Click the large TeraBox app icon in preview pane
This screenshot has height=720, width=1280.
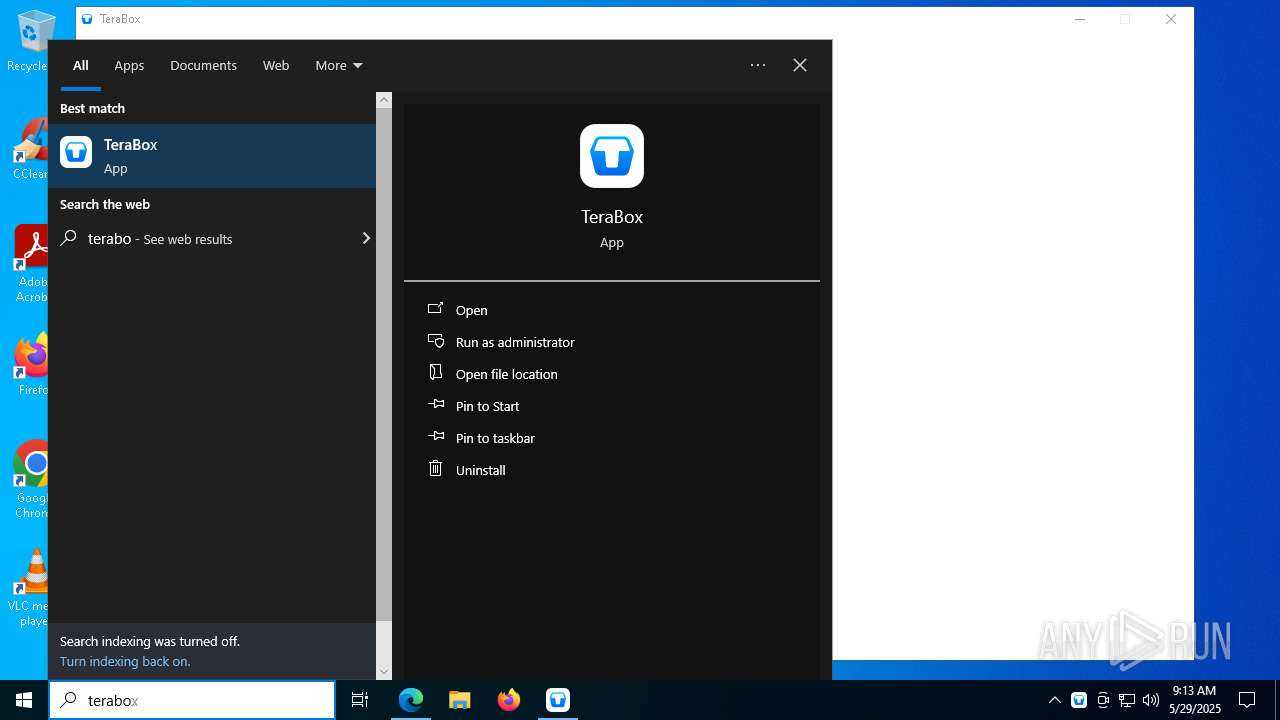(612, 156)
